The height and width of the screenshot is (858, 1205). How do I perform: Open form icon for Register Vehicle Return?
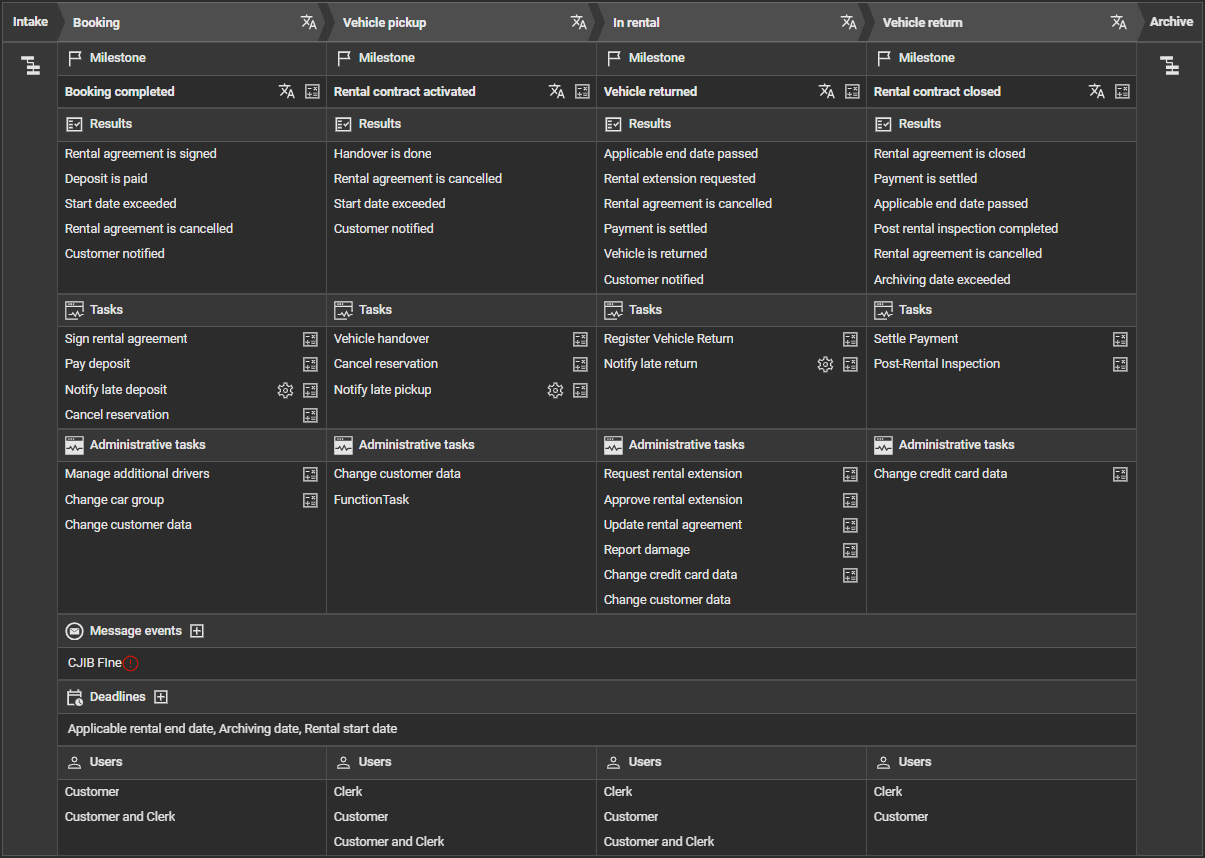[x=850, y=339]
